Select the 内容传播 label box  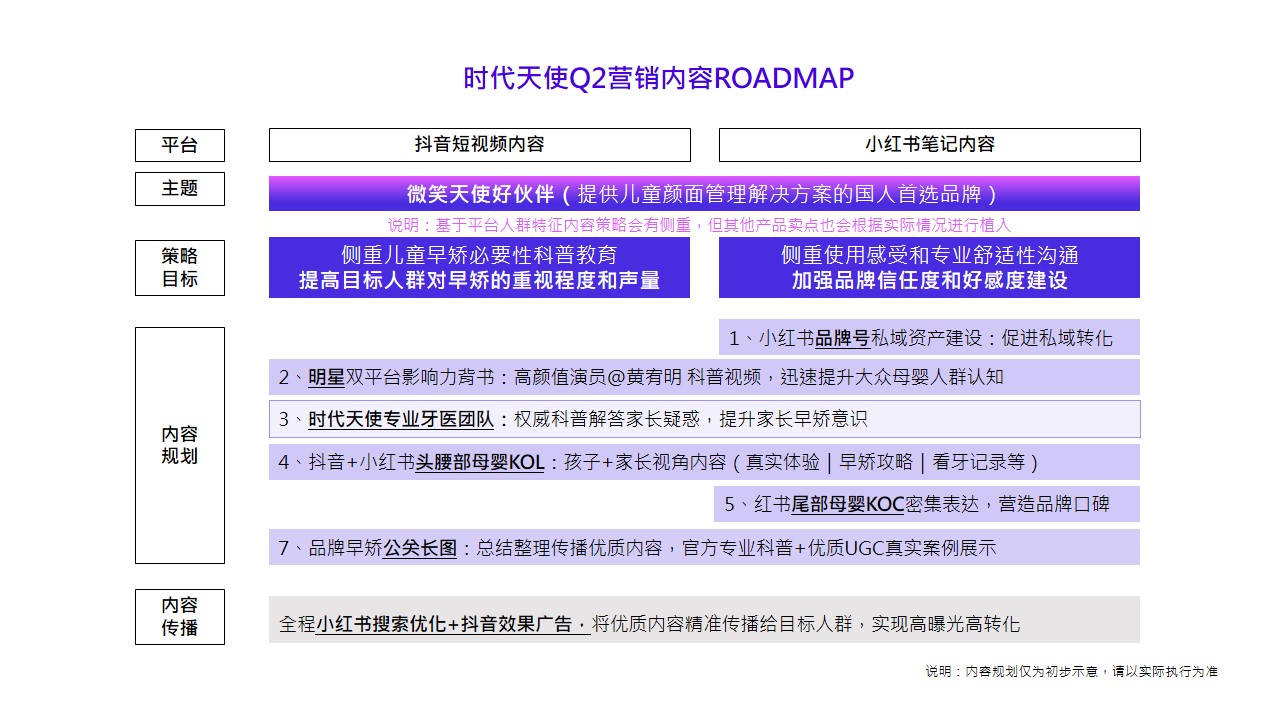(180, 617)
